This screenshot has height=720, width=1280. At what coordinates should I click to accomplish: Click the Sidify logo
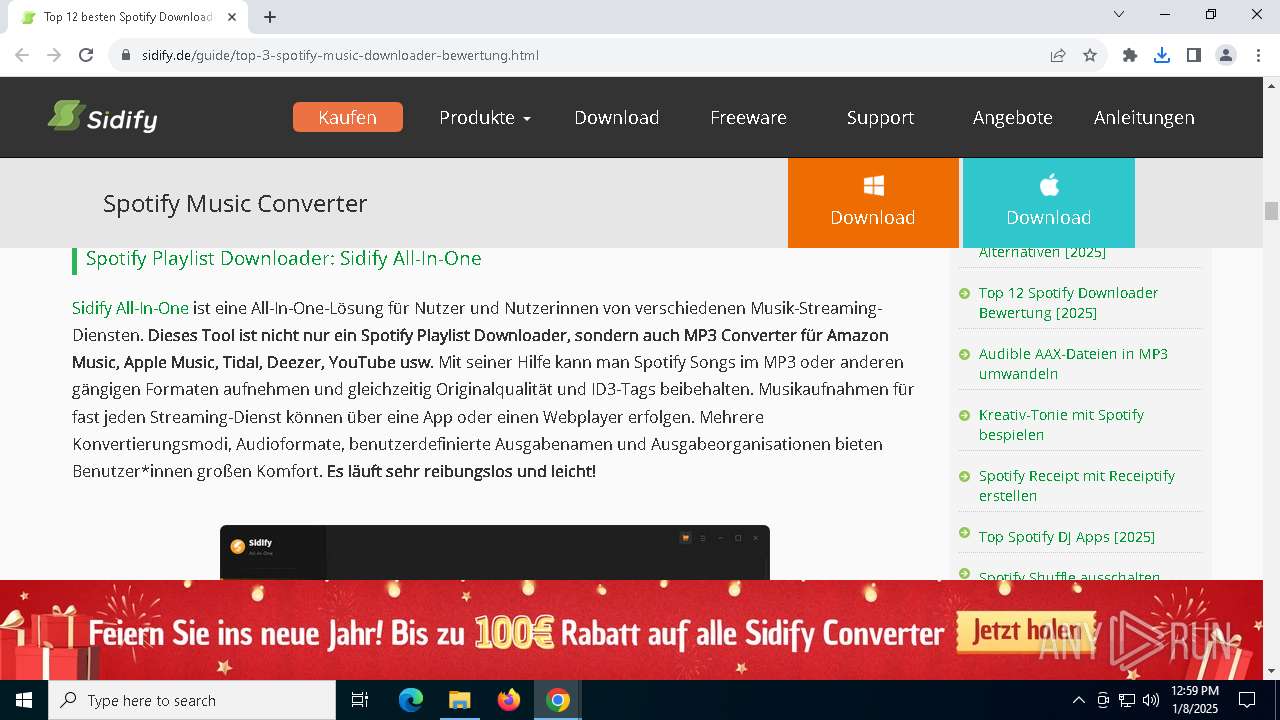click(x=102, y=117)
